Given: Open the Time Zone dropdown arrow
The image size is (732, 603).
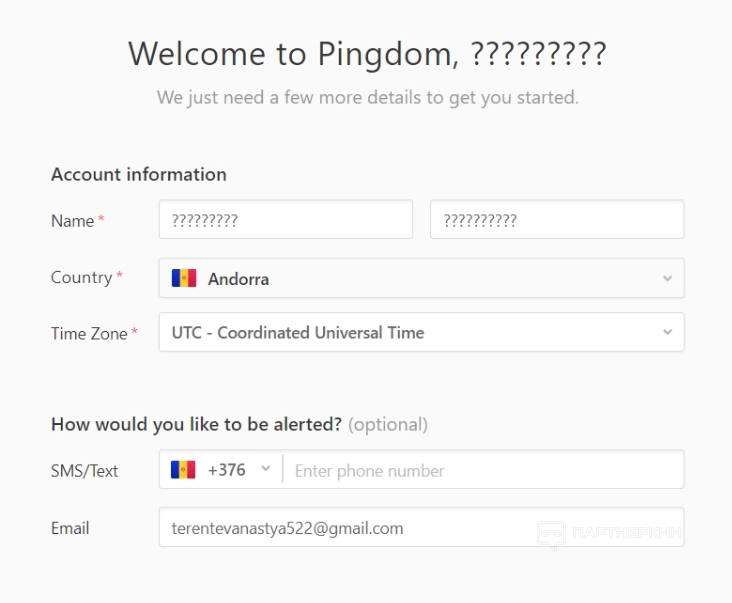Looking at the screenshot, I should 667,333.
